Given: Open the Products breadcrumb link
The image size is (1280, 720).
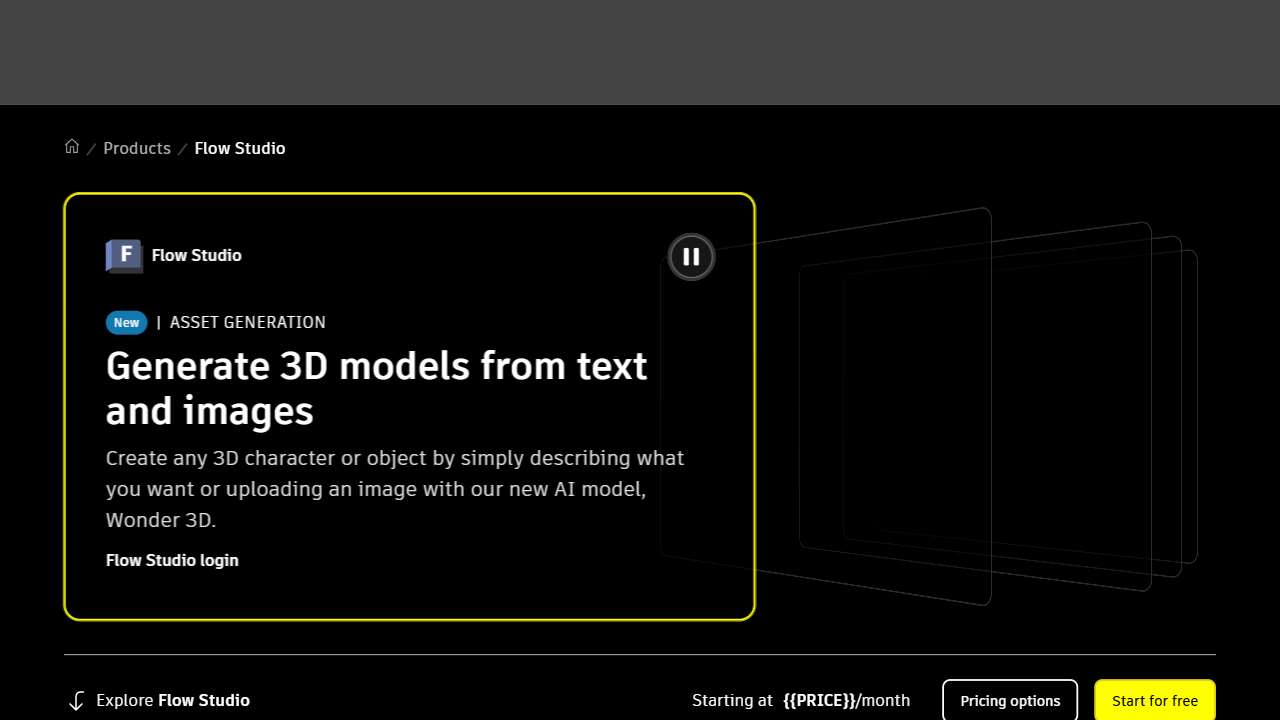Looking at the screenshot, I should coord(137,148).
